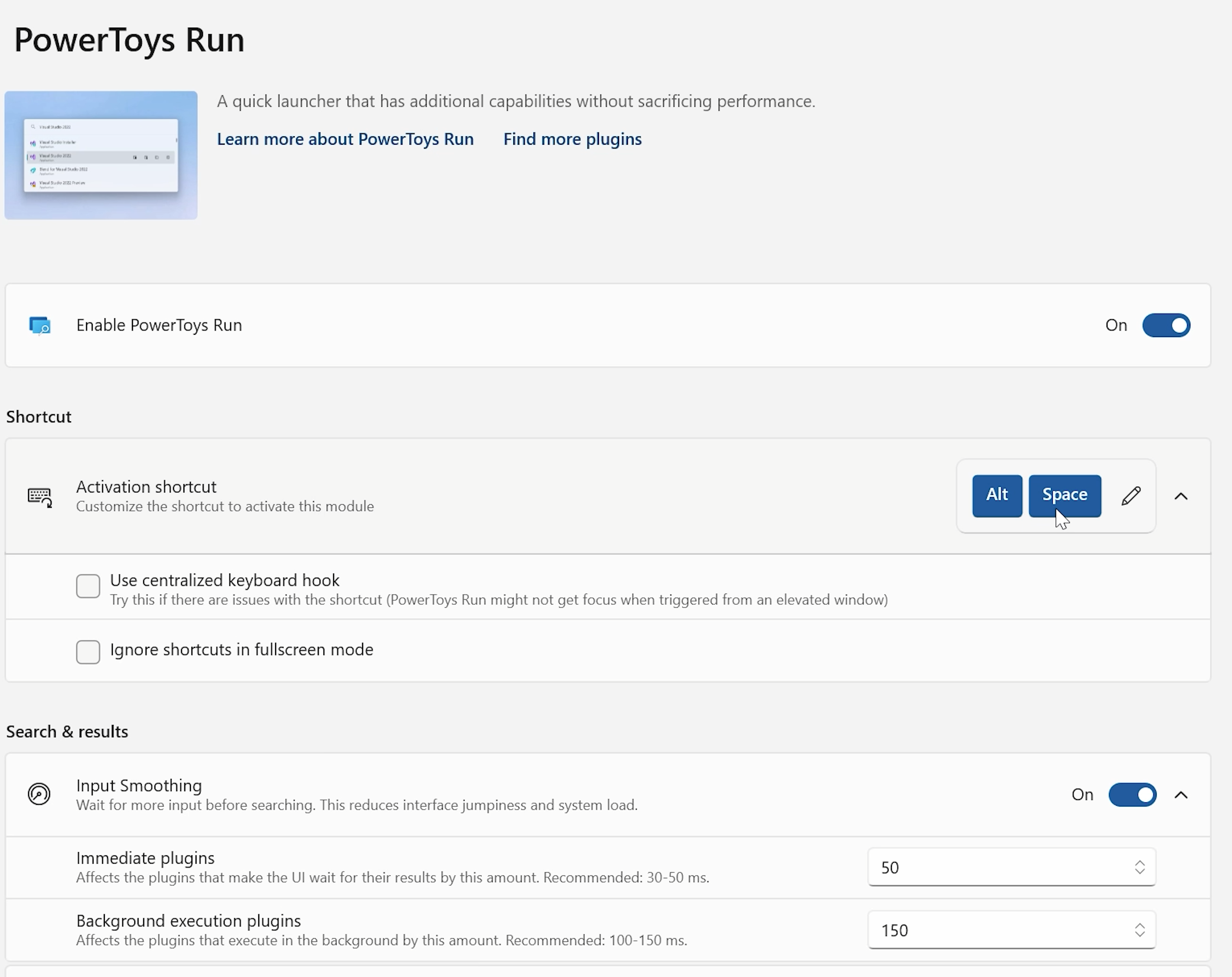Increase the Immediate plugins value using up arrow
Viewport: 1232px width, 977px height.
1139,863
